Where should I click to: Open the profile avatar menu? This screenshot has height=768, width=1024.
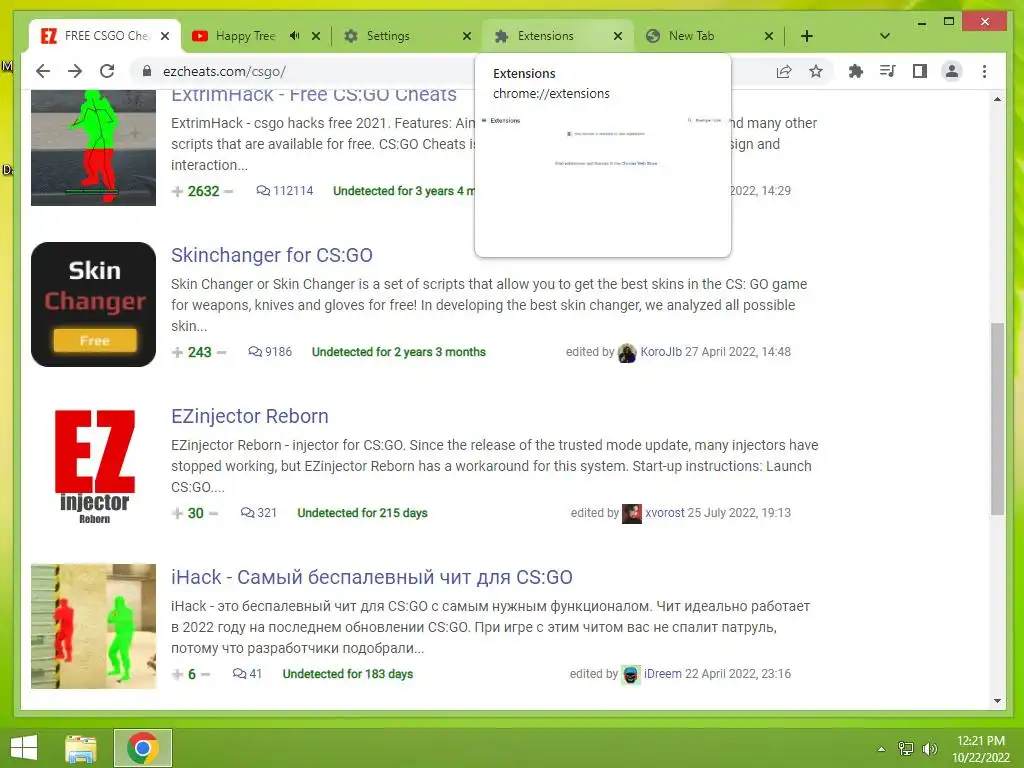[x=952, y=71]
